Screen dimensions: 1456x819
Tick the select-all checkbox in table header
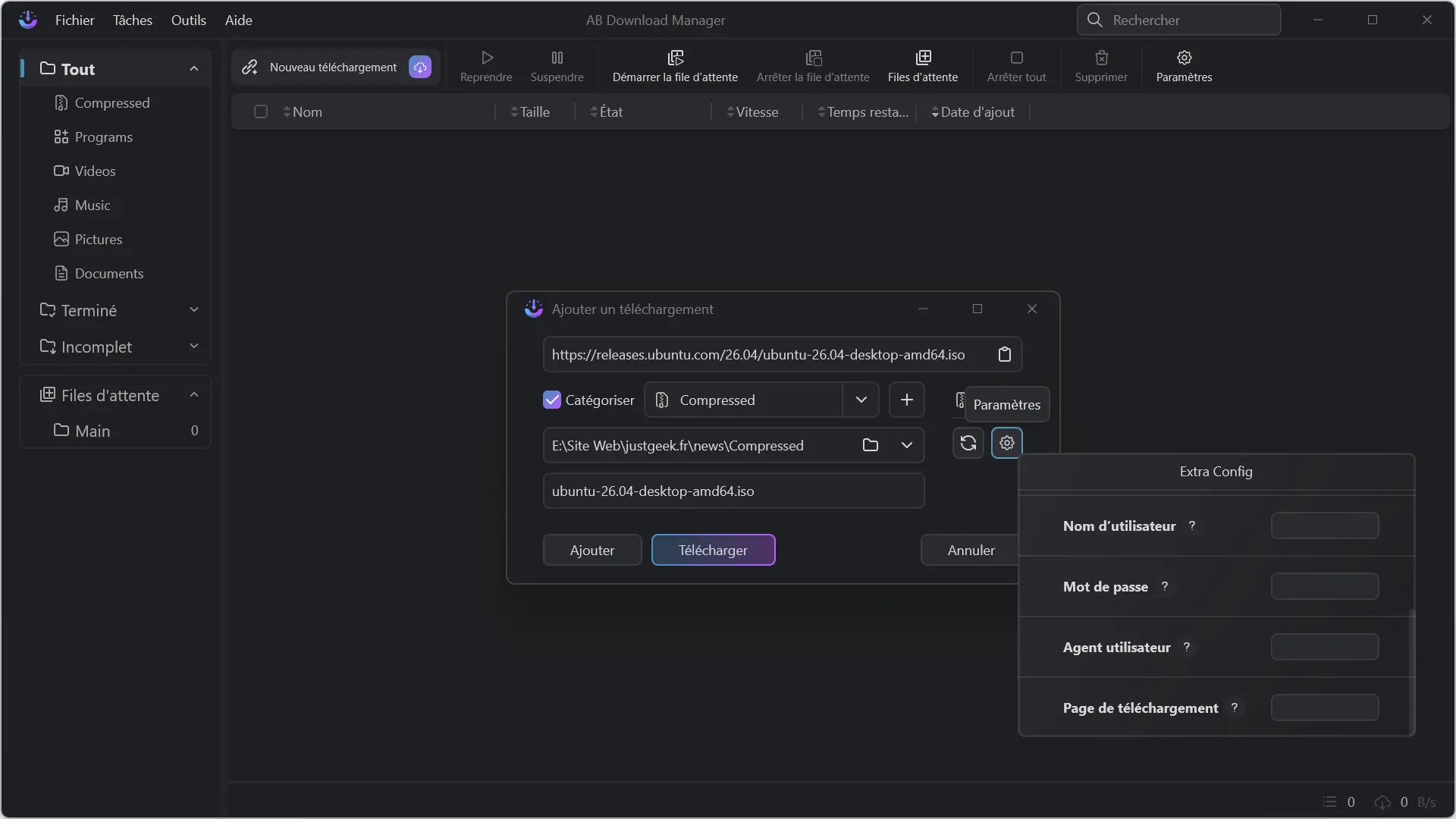coord(261,111)
